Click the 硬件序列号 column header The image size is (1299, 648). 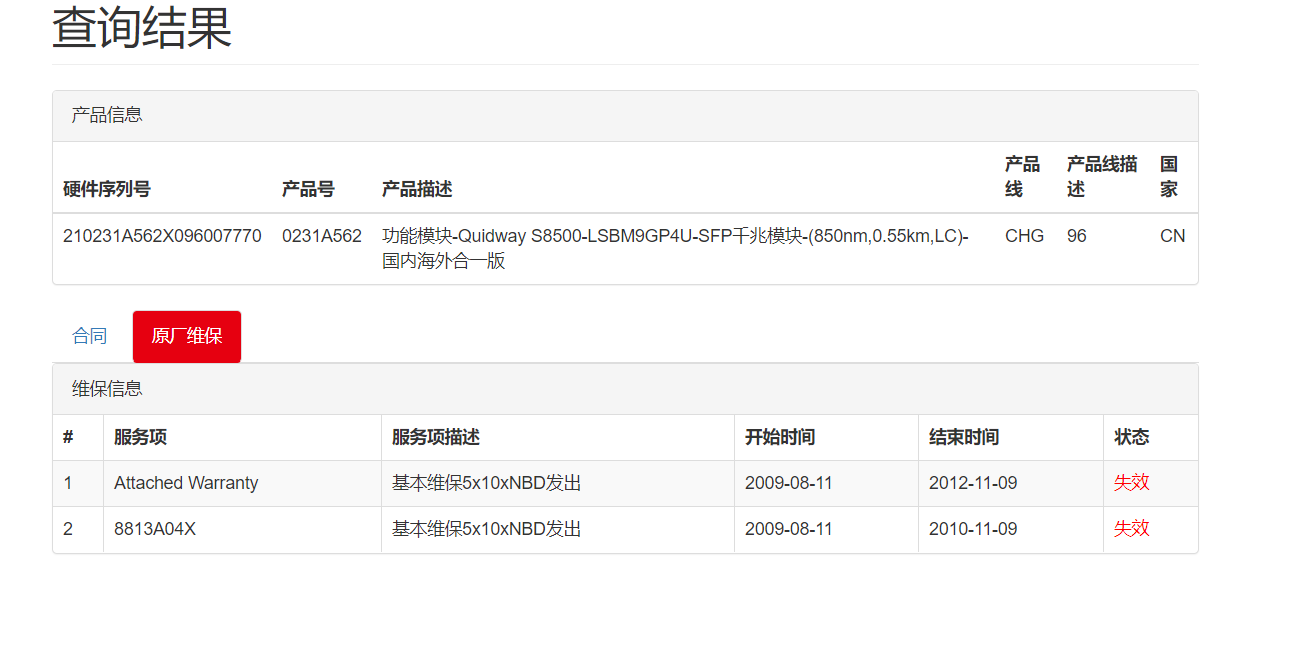tap(107, 189)
